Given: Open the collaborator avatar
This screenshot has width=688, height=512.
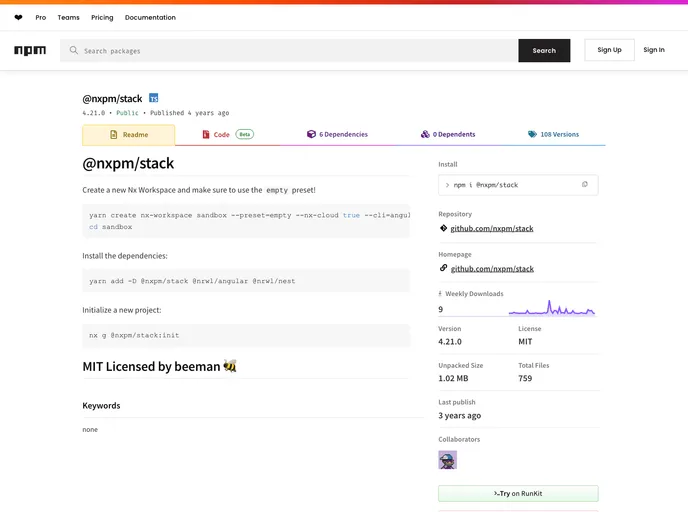Looking at the screenshot, I should tap(447, 460).
